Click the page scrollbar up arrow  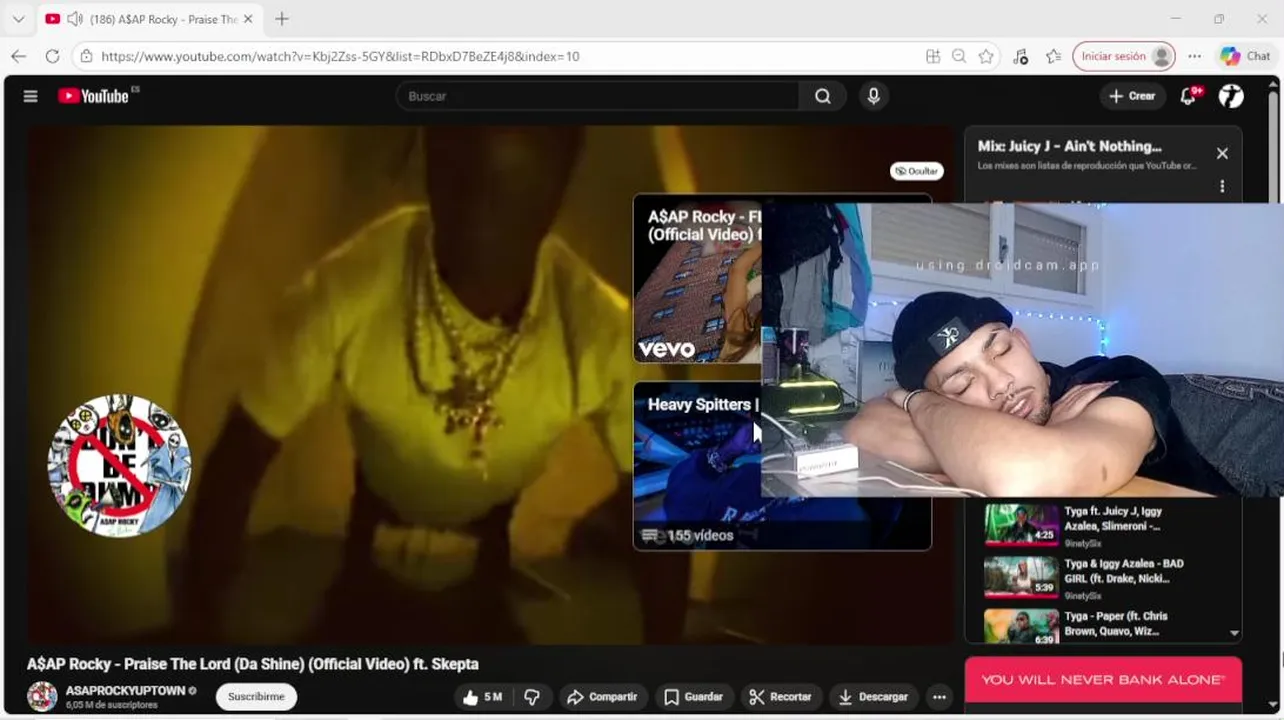pos(1273,84)
